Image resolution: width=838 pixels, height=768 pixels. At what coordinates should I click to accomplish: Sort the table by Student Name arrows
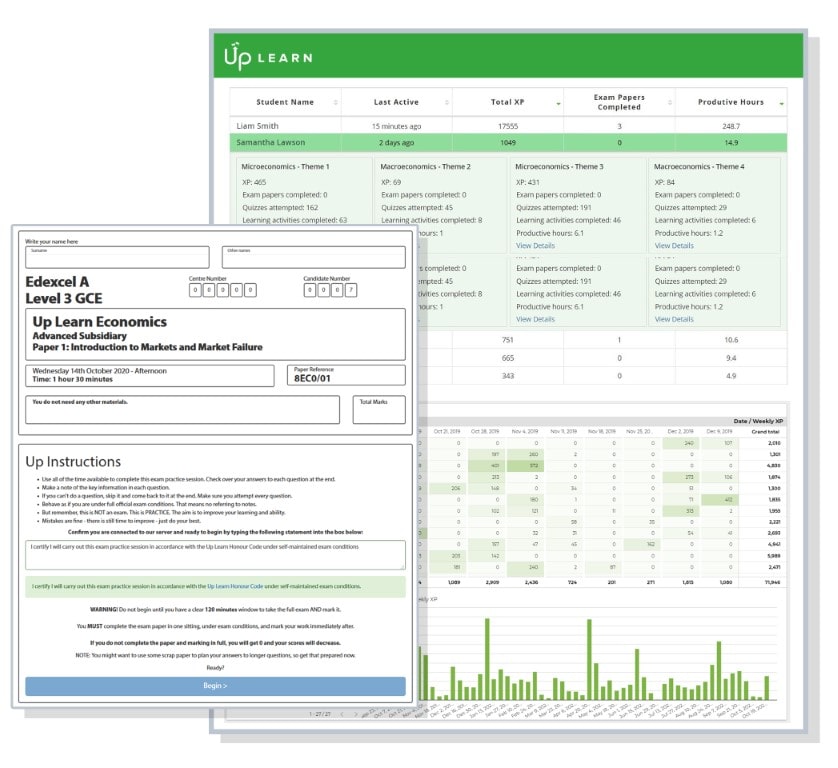[x=336, y=102]
